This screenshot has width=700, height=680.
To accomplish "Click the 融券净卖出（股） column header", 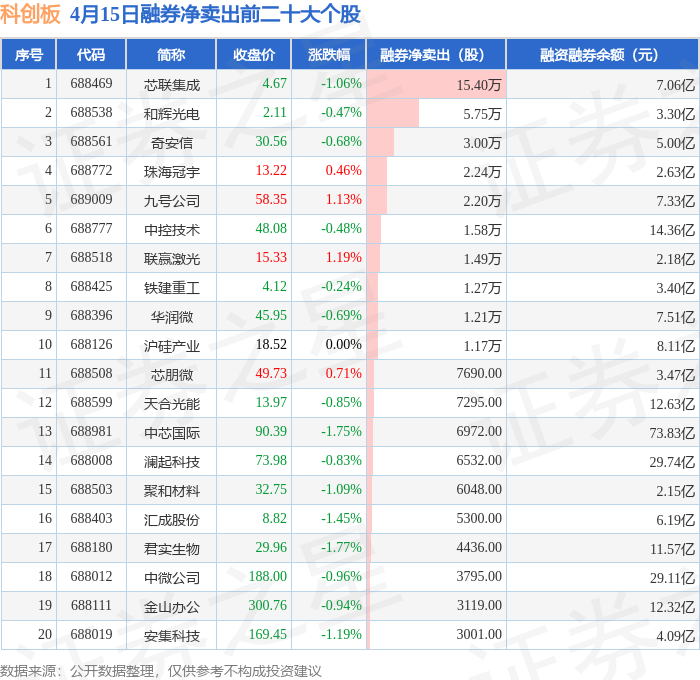I will (x=436, y=54).
